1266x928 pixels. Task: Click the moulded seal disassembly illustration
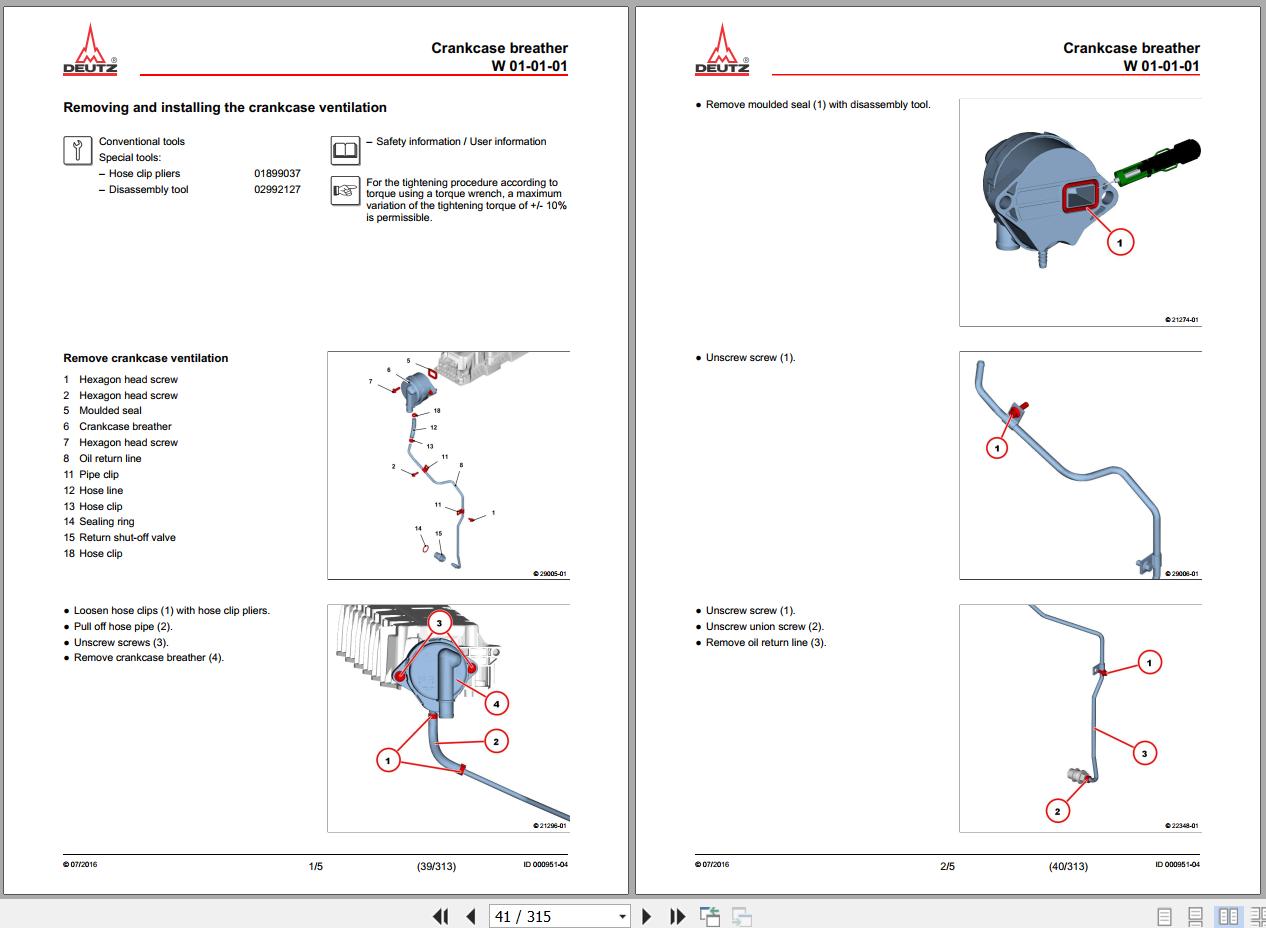tap(1080, 212)
